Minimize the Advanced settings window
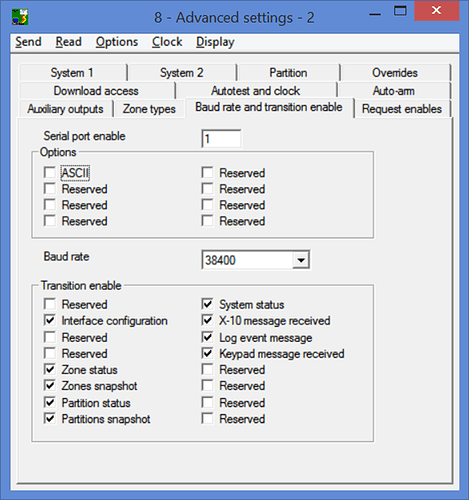The image size is (469, 500). 375,14
